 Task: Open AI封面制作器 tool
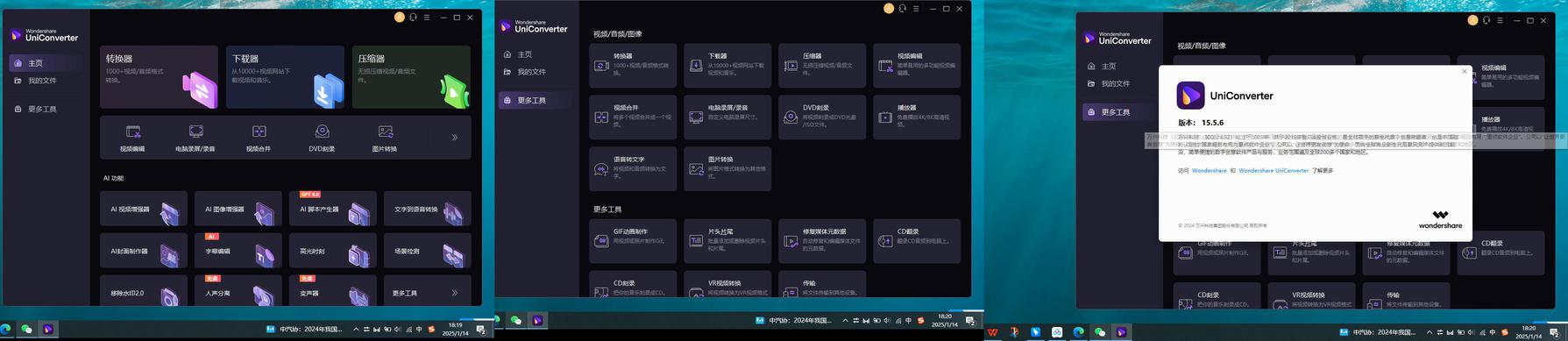[144, 251]
